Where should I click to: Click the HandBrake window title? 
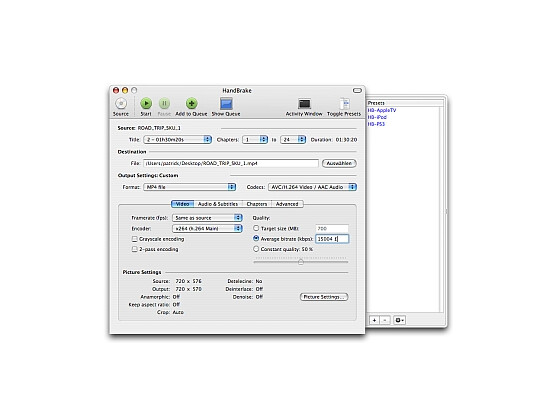click(237, 91)
